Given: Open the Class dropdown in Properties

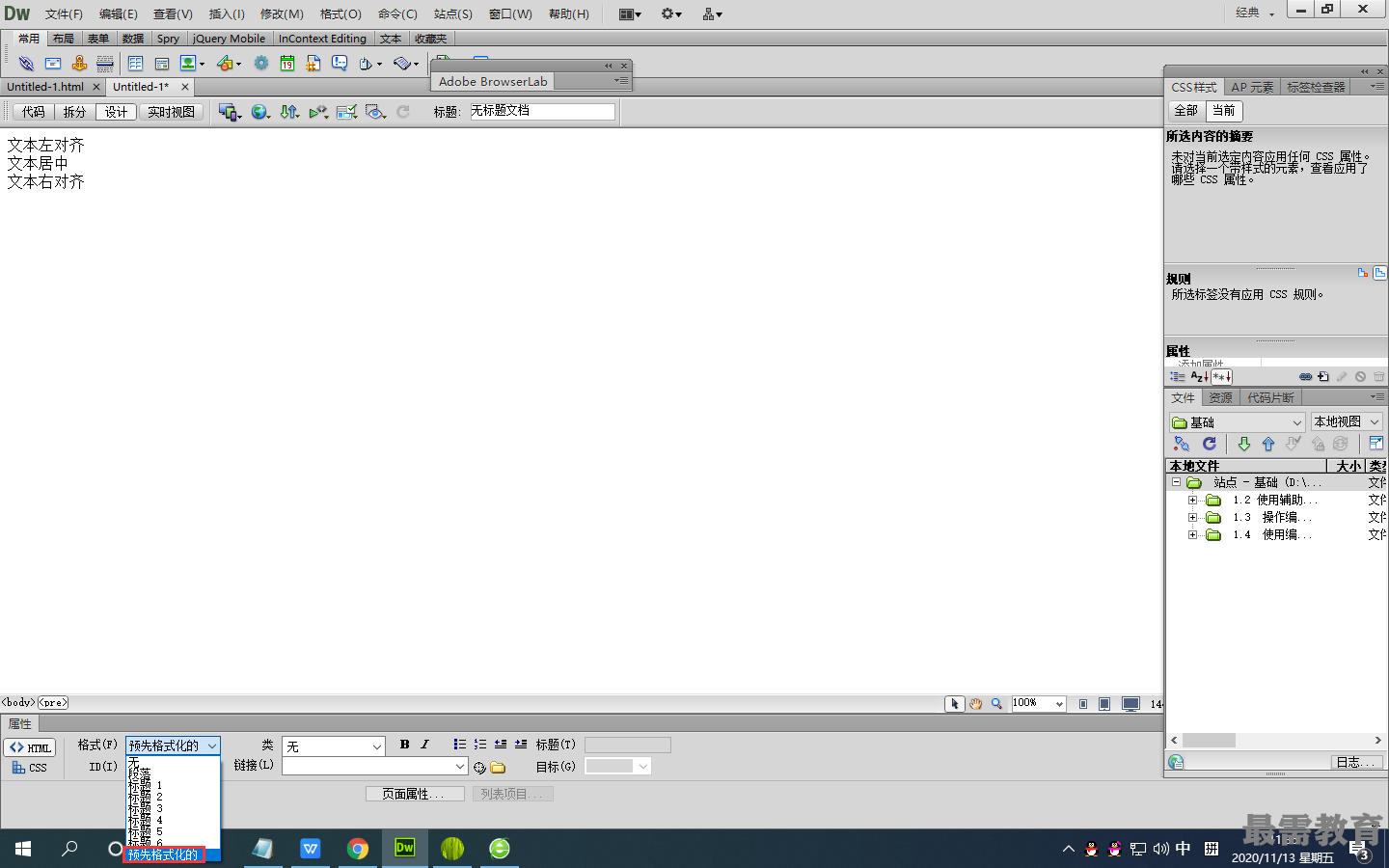Looking at the screenshot, I should [334, 746].
